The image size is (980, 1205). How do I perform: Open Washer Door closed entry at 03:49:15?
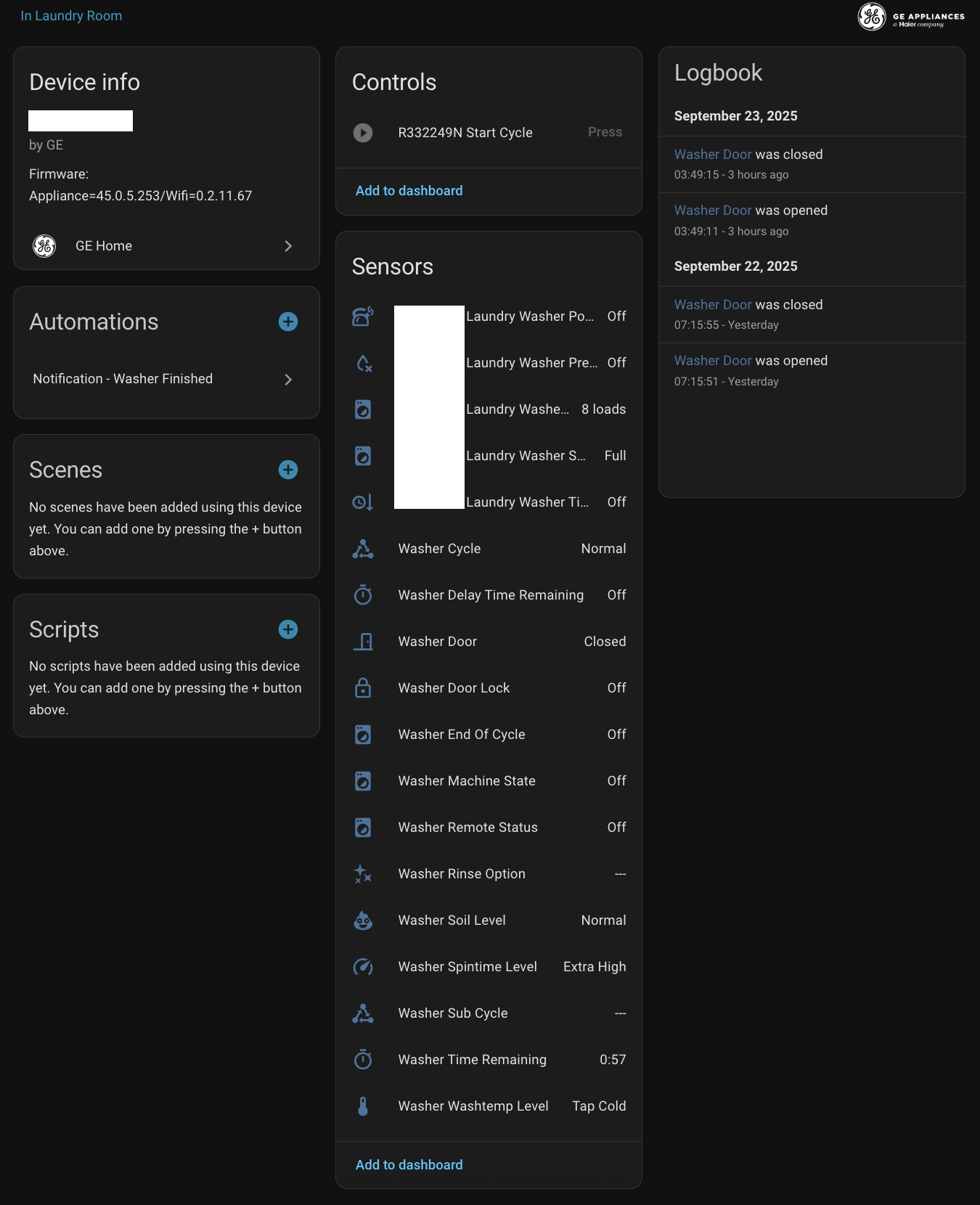[x=713, y=155]
